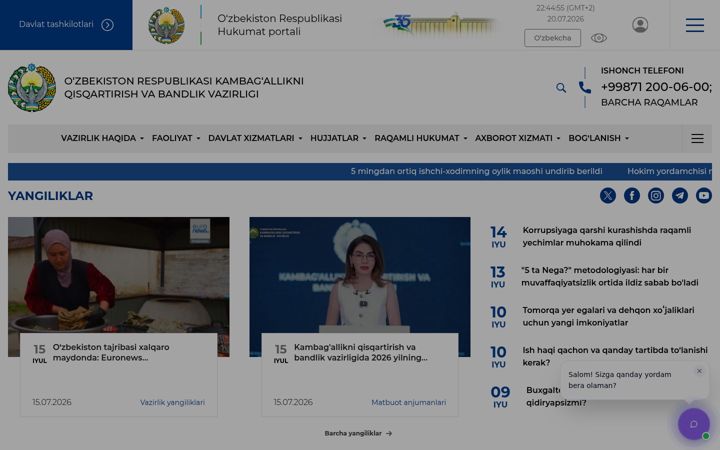Open headline O'zbekiston tajribasi xalqaro maydonda
720x450 pixels.
coord(111,353)
